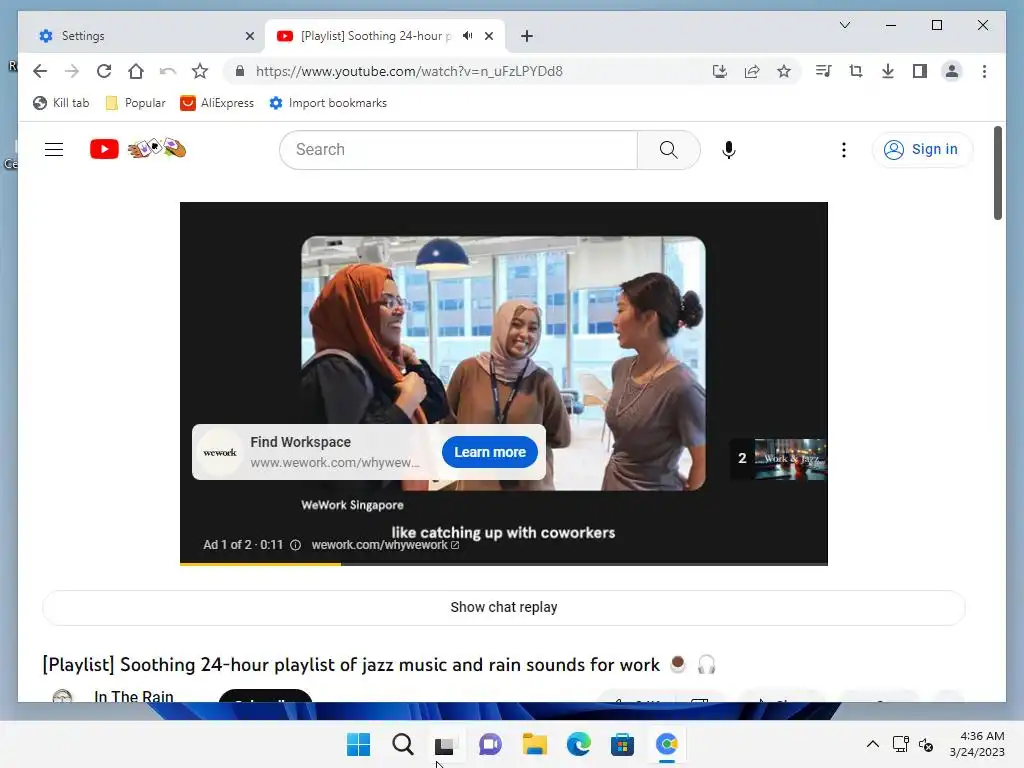Click the Sign in button

click(x=921, y=150)
